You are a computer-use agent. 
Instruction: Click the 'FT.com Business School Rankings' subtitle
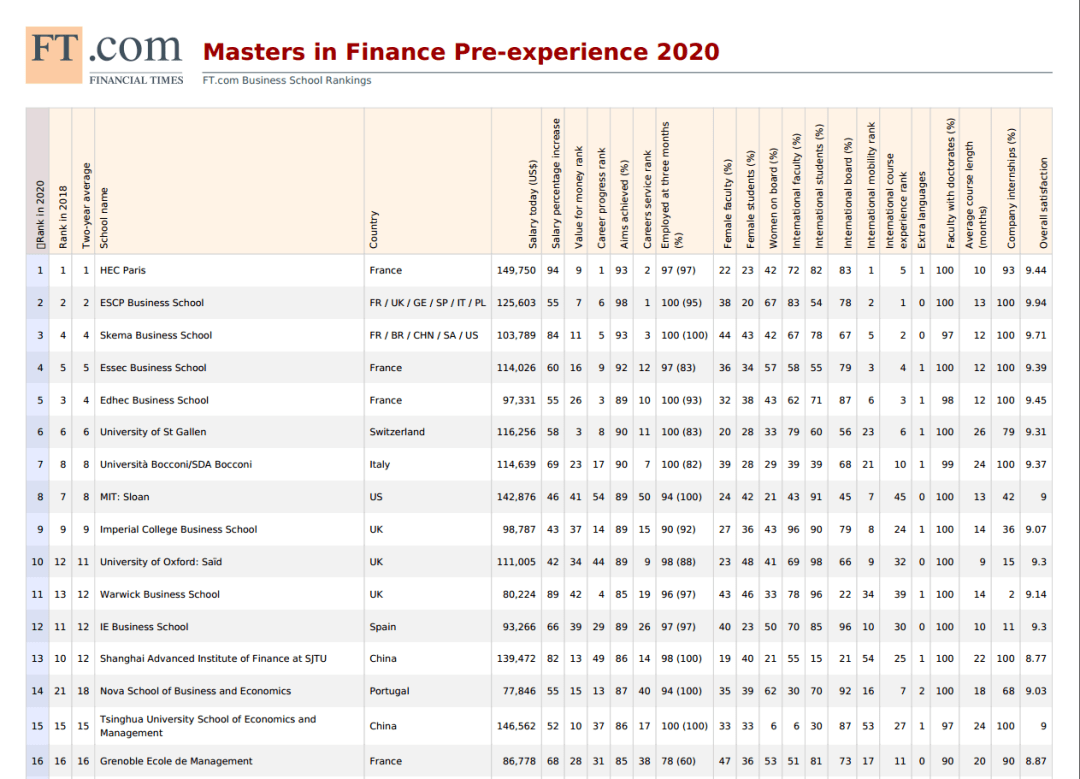coord(287,80)
